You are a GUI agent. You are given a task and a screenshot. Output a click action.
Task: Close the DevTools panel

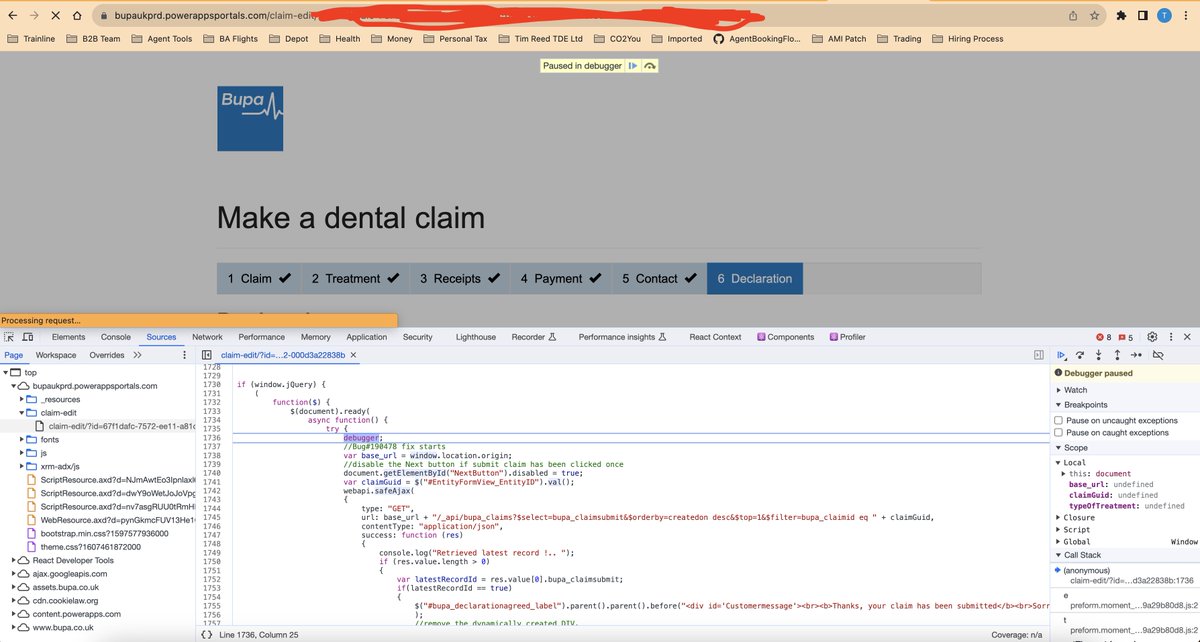pos(1187,337)
